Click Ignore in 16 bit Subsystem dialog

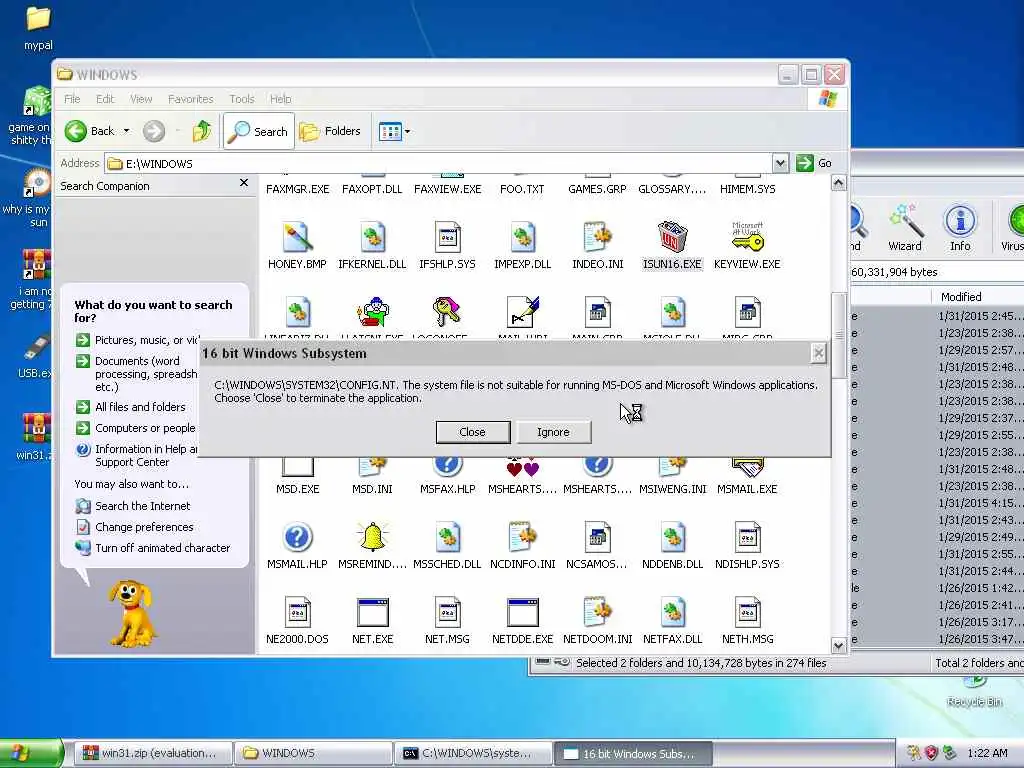pos(554,432)
